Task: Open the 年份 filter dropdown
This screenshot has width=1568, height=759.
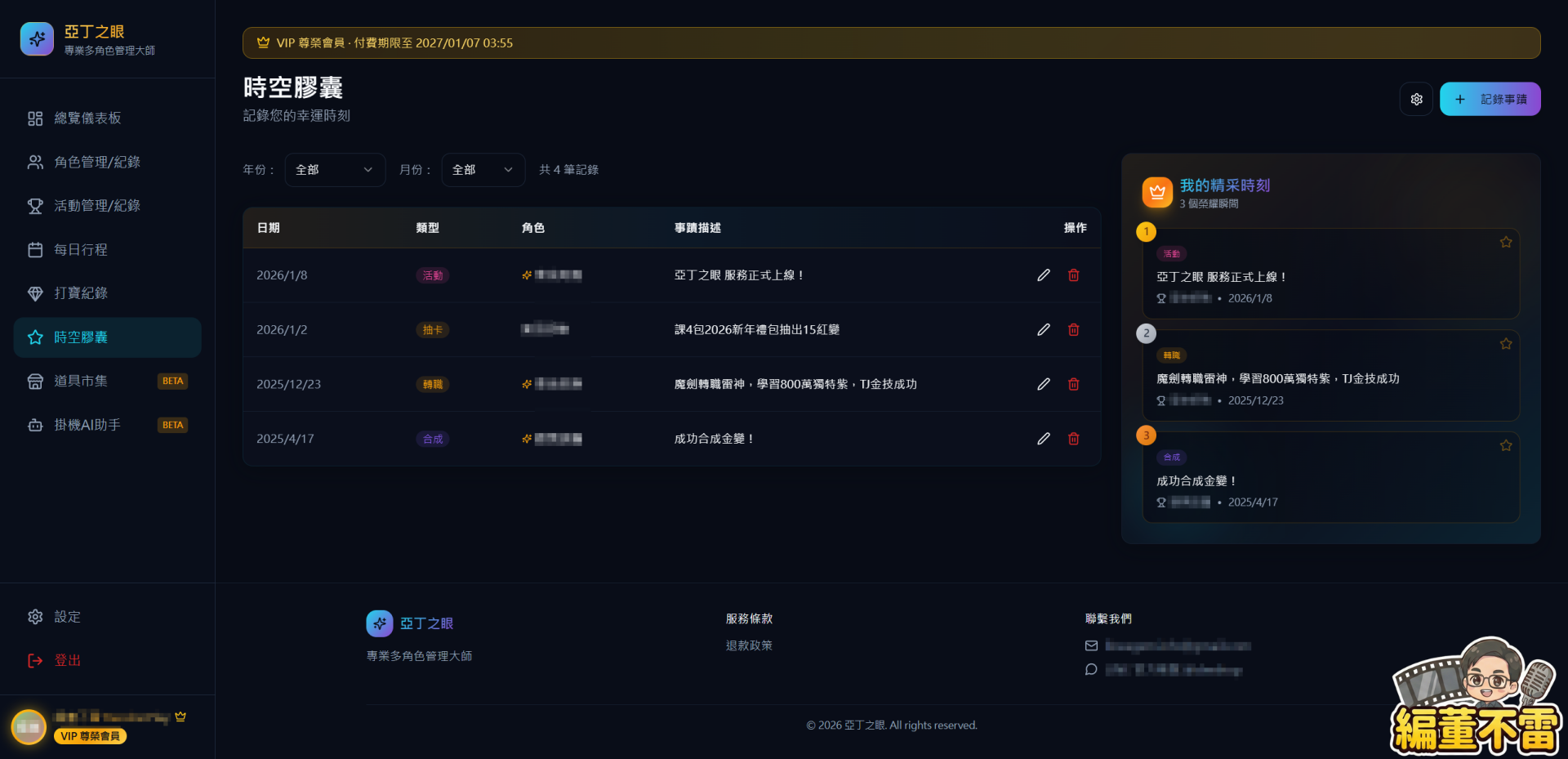Action: click(x=334, y=170)
